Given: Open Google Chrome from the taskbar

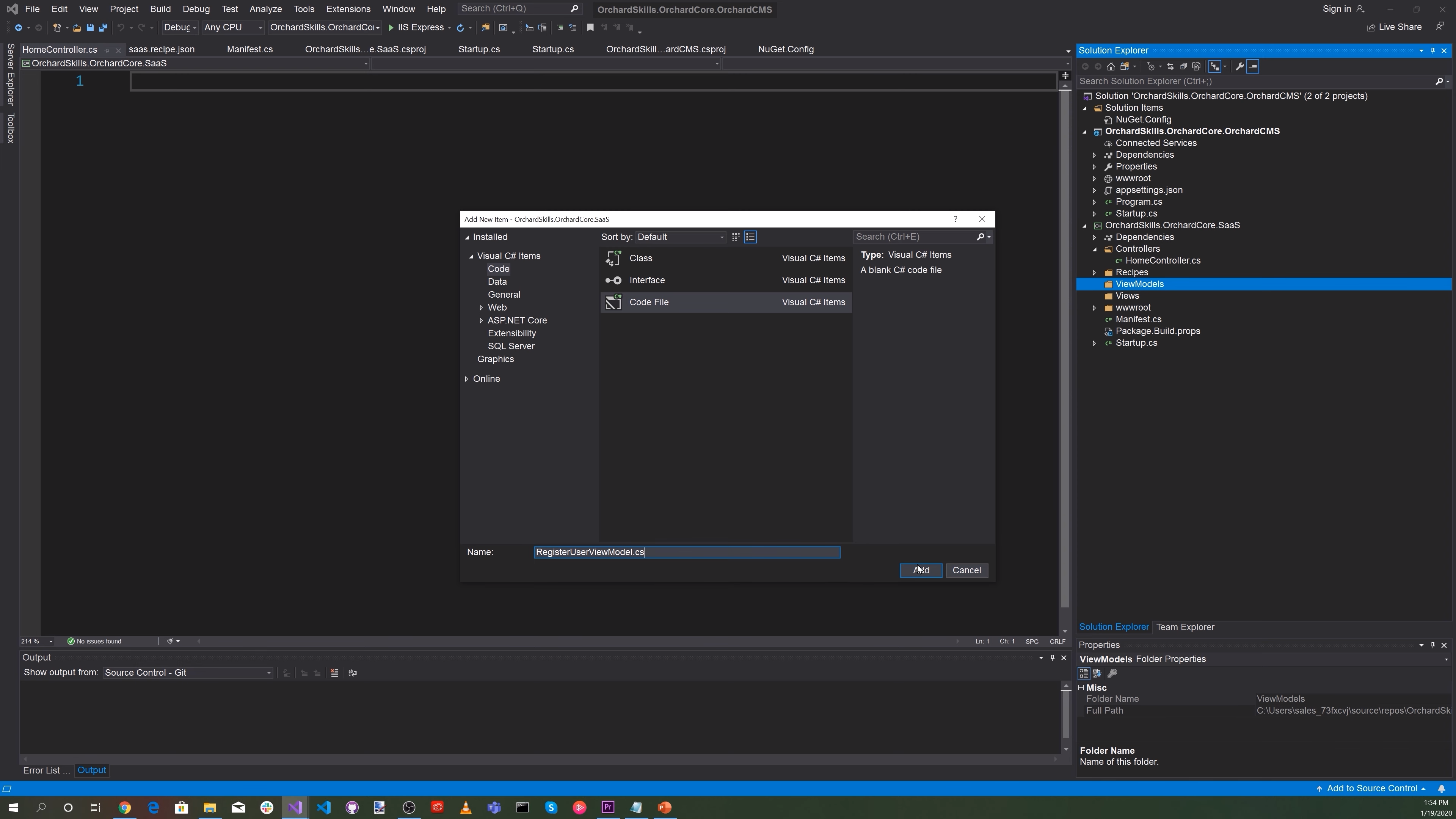Looking at the screenshot, I should coord(124,807).
